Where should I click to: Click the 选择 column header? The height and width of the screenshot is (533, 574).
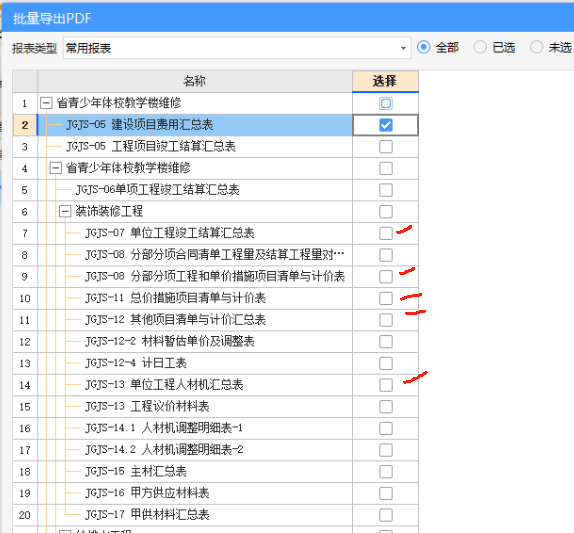[x=385, y=81]
